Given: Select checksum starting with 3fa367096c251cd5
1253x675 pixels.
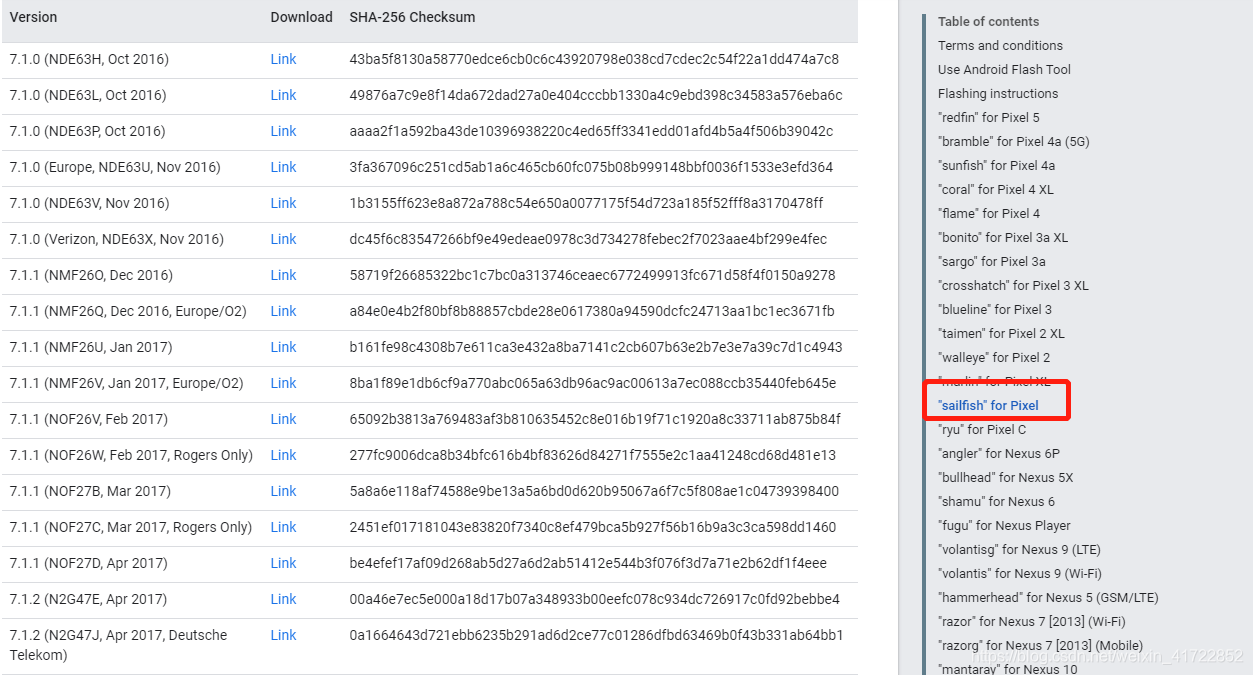Looking at the screenshot, I should (591, 167).
